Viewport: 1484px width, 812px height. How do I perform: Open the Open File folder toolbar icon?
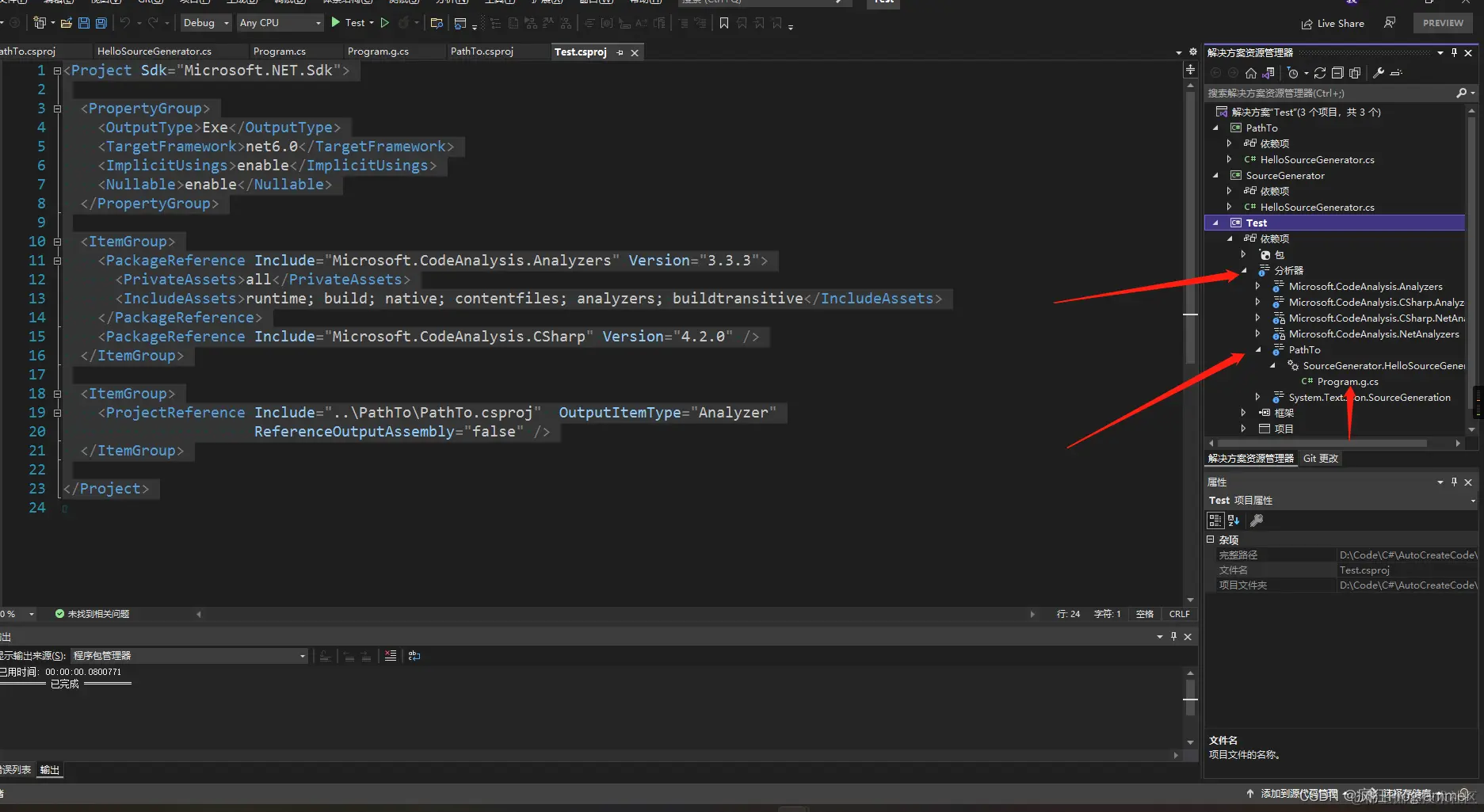[x=67, y=23]
